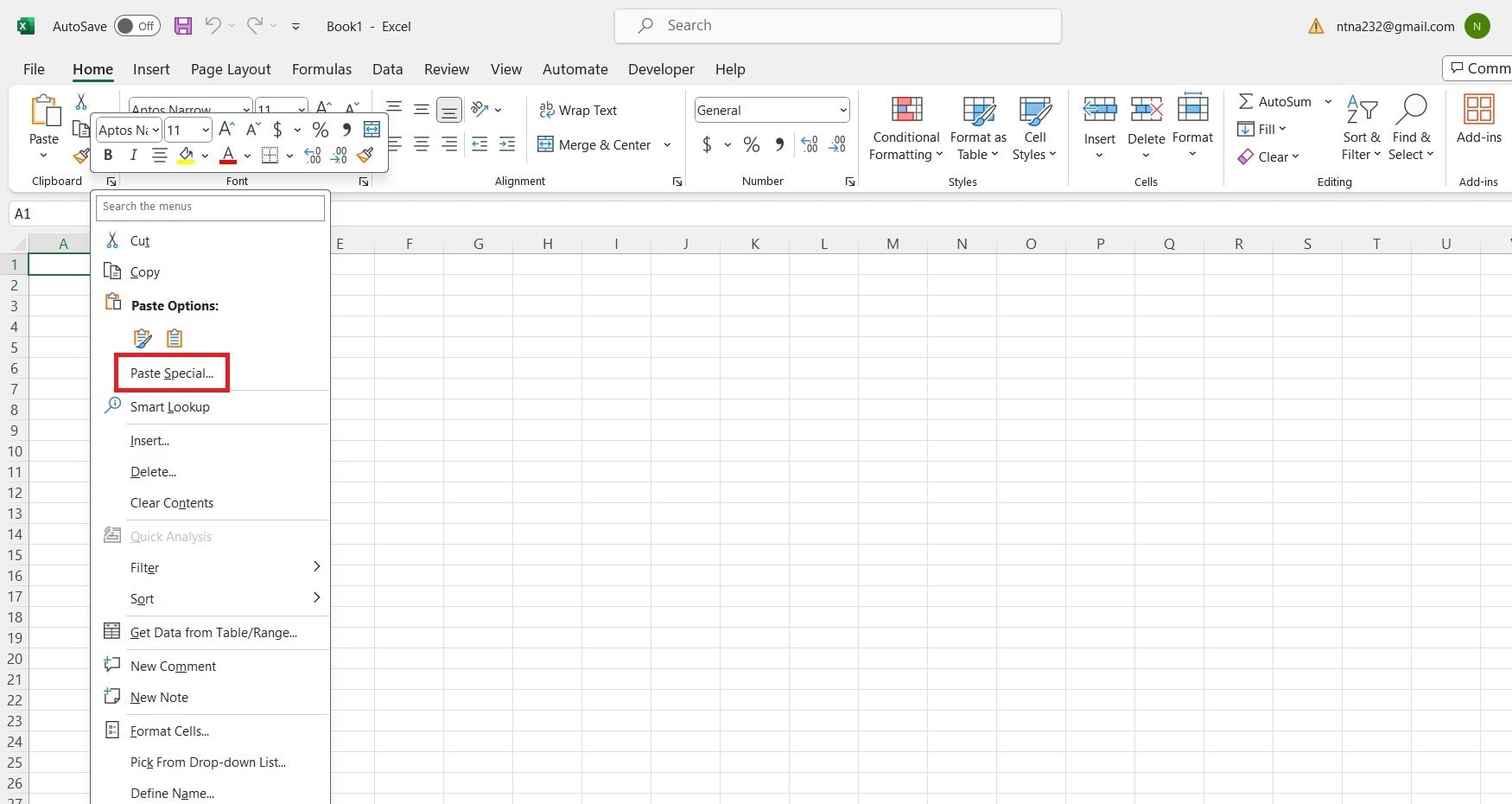Viewport: 1512px width, 804px height.
Task: Open the Add-ins button
Action: (1478, 119)
